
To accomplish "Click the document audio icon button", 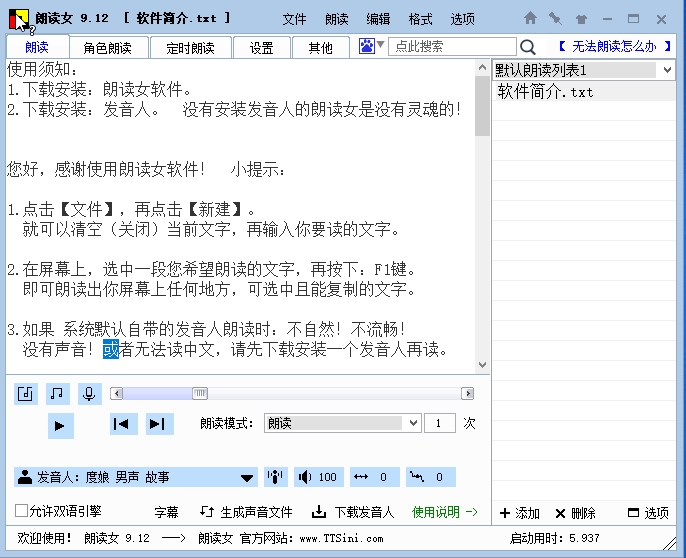I will pos(25,393).
